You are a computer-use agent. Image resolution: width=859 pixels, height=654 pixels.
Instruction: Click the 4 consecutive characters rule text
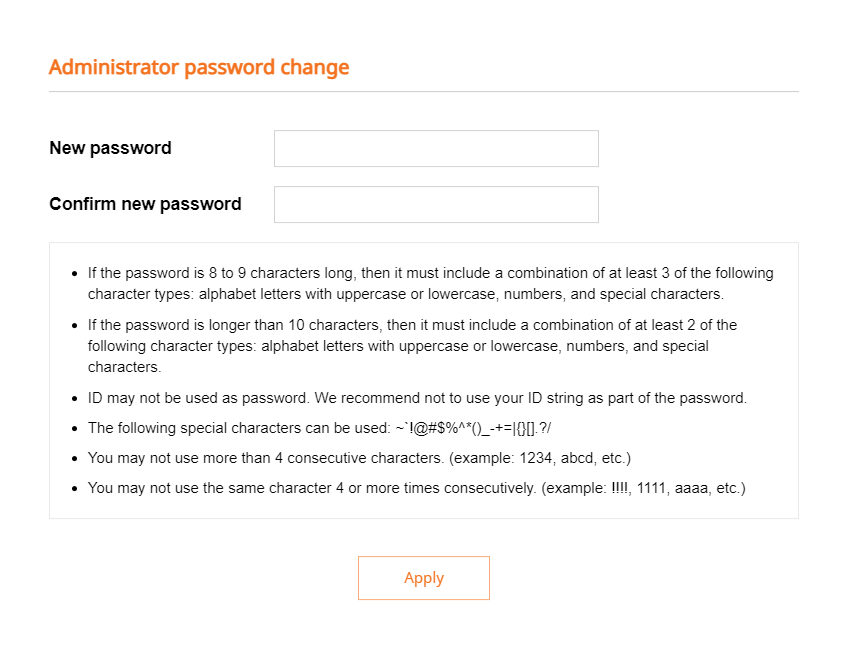(359, 458)
